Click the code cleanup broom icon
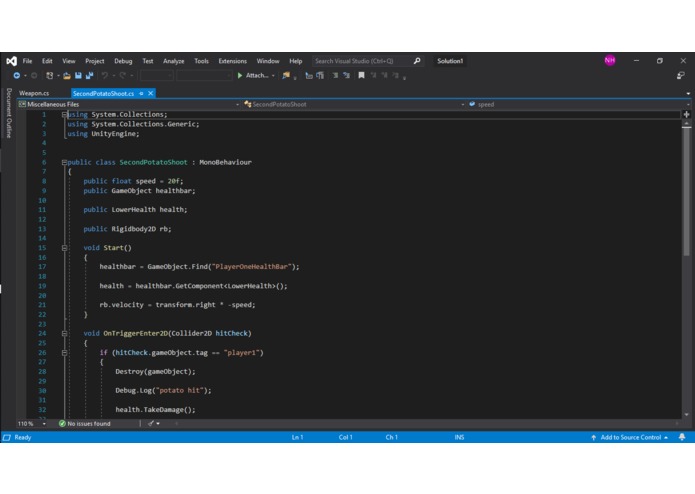Viewport: 695px width, 494px height. coord(151,424)
